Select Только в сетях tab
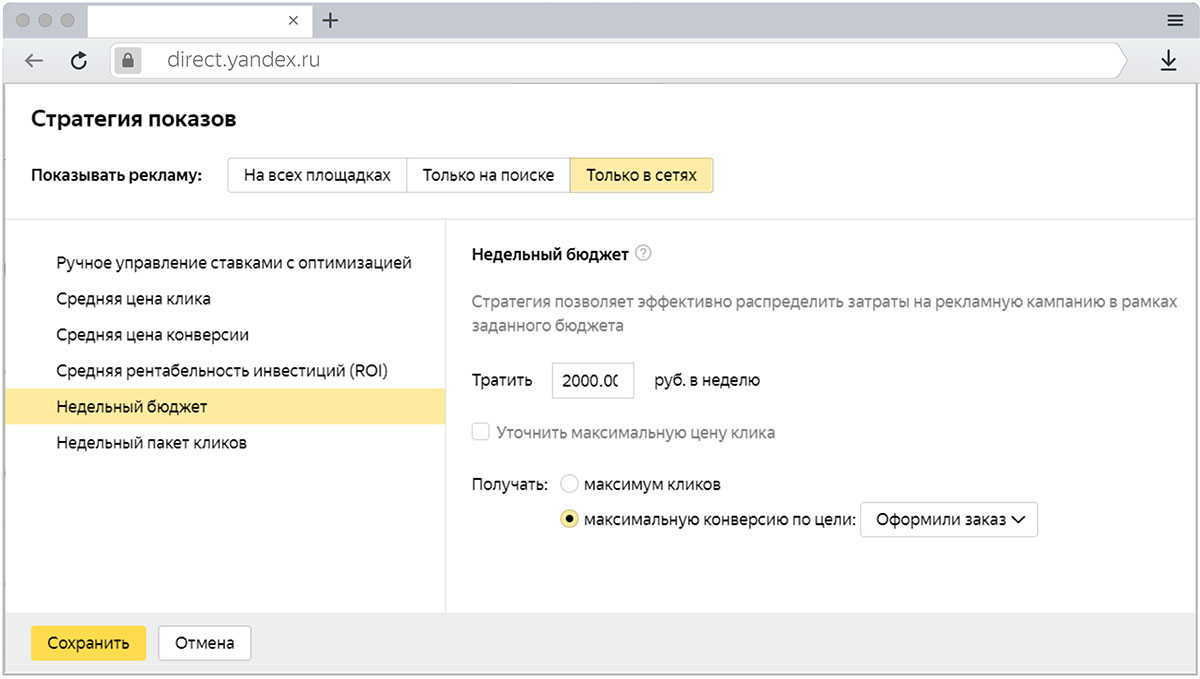 click(x=641, y=175)
